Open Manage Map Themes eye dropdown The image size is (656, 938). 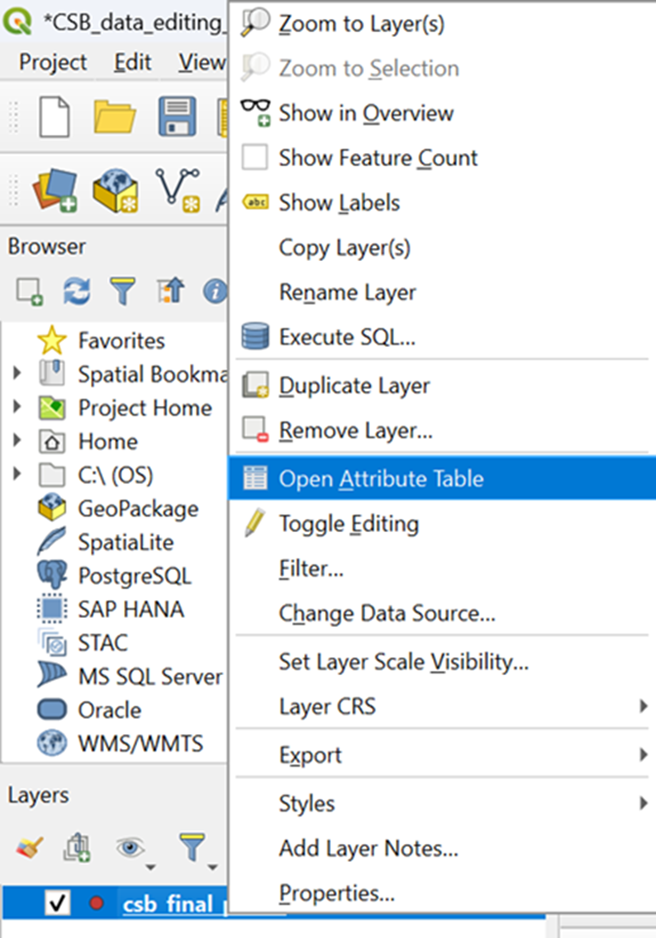[x=133, y=849]
